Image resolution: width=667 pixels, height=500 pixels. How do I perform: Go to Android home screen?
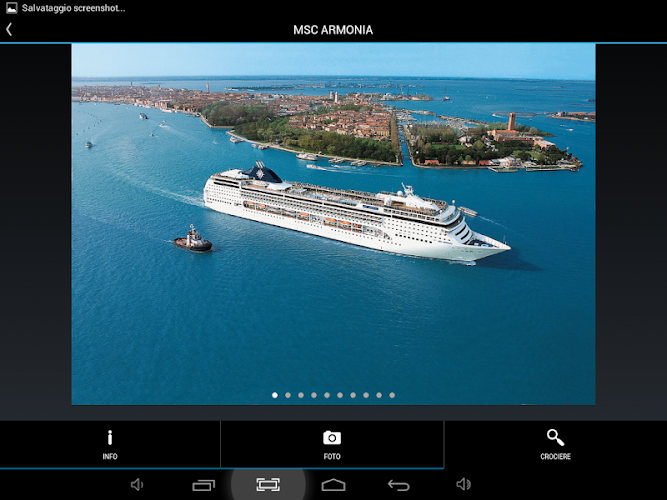333,485
